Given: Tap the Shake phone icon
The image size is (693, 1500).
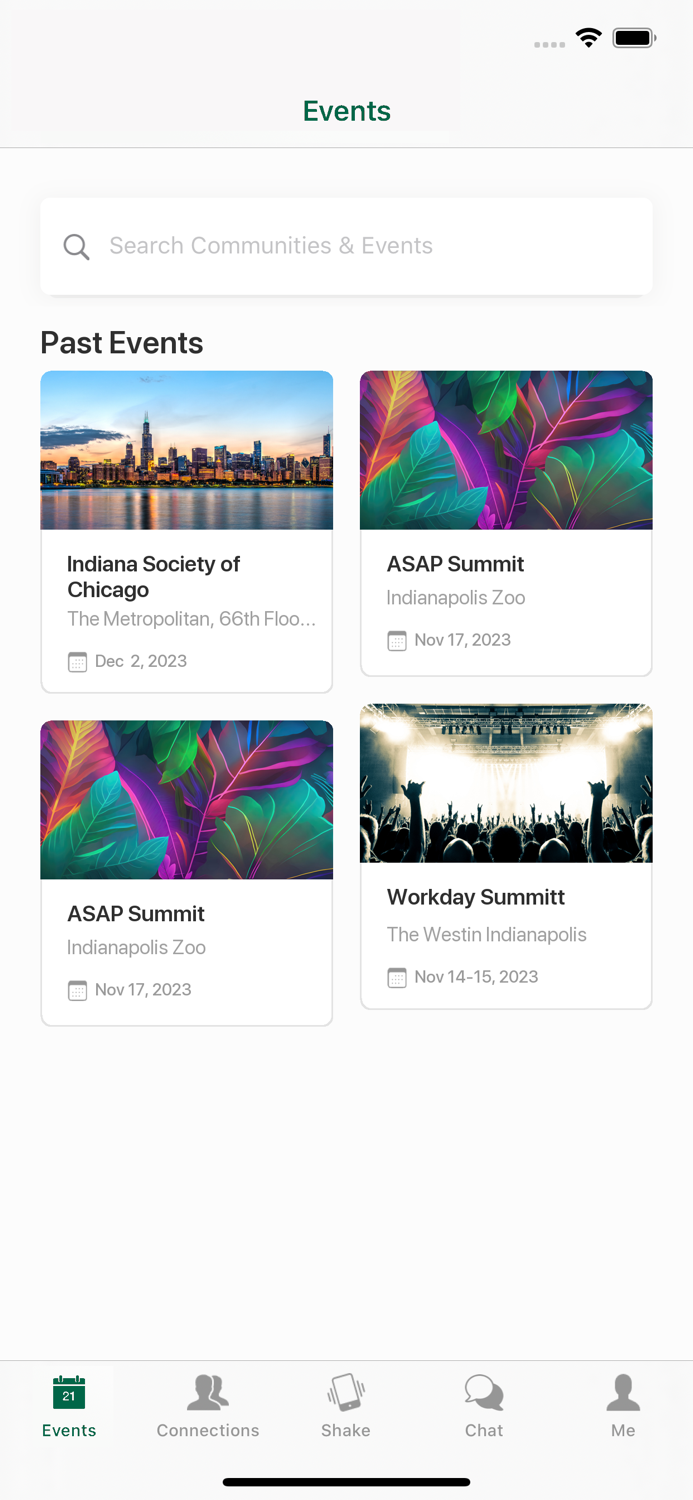Looking at the screenshot, I should (x=346, y=1393).
